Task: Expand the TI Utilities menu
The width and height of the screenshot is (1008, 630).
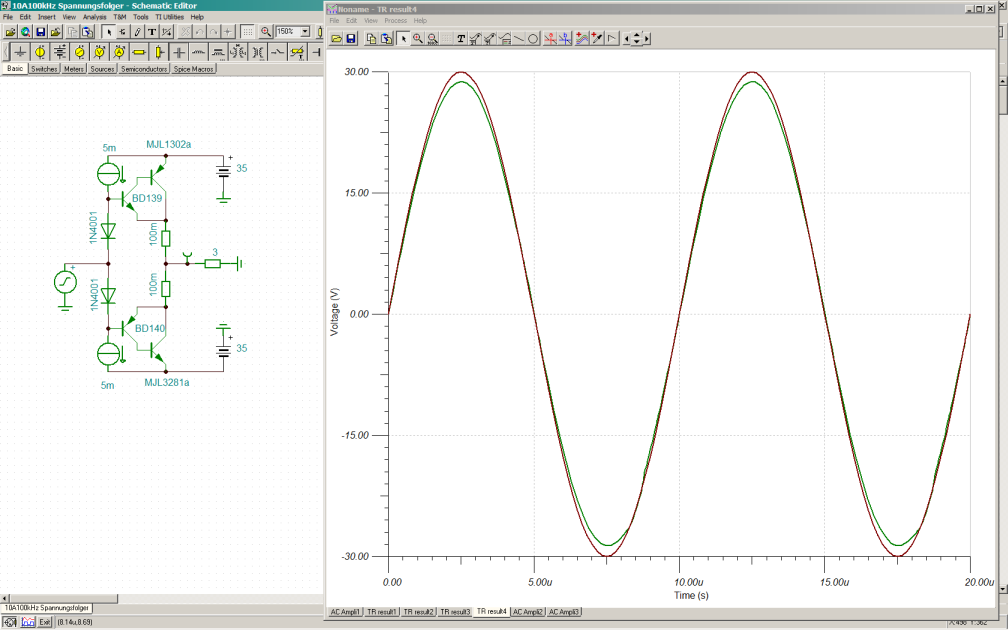Action: [x=169, y=17]
